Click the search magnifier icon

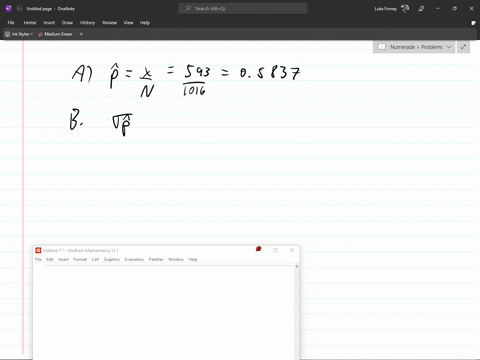coord(188,9)
